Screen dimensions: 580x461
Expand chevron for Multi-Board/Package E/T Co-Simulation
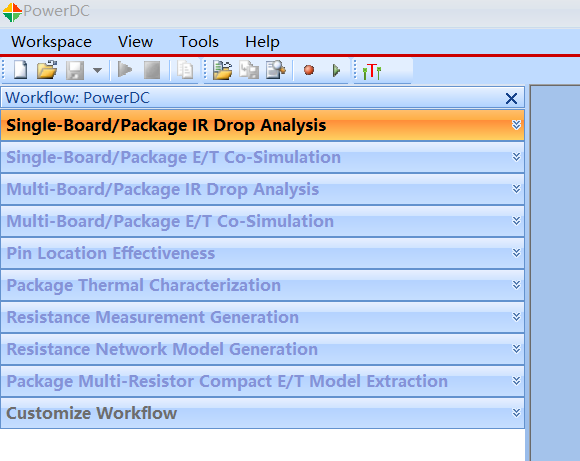[516, 221]
